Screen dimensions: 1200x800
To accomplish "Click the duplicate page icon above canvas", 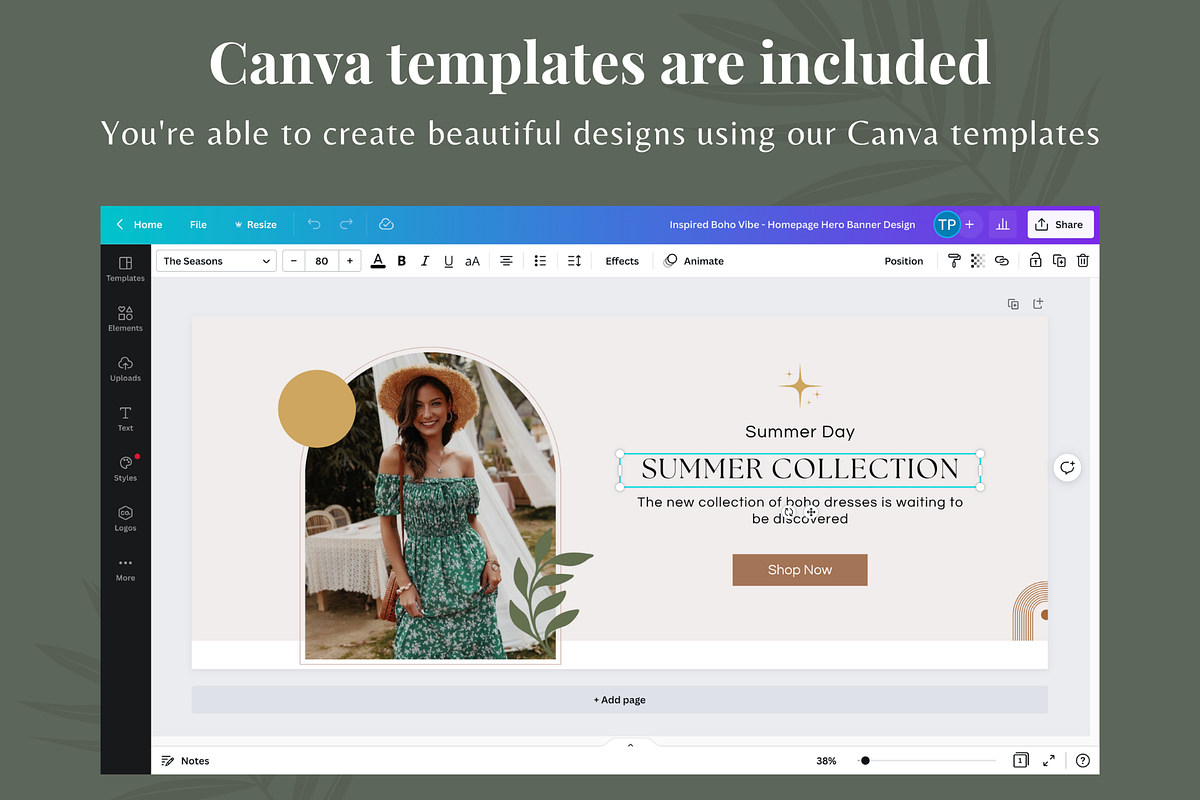I will pos(1013,303).
